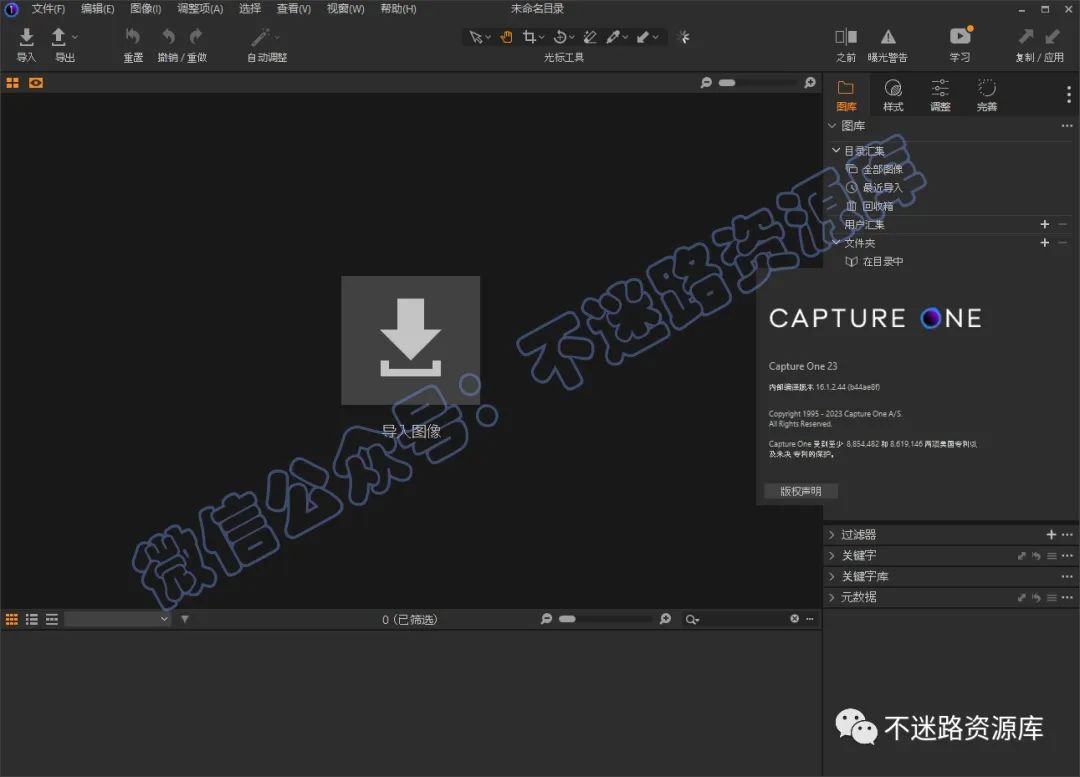Open the 调整项(A) menu
Viewport: 1080px width, 777px height.
[x=200, y=9]
